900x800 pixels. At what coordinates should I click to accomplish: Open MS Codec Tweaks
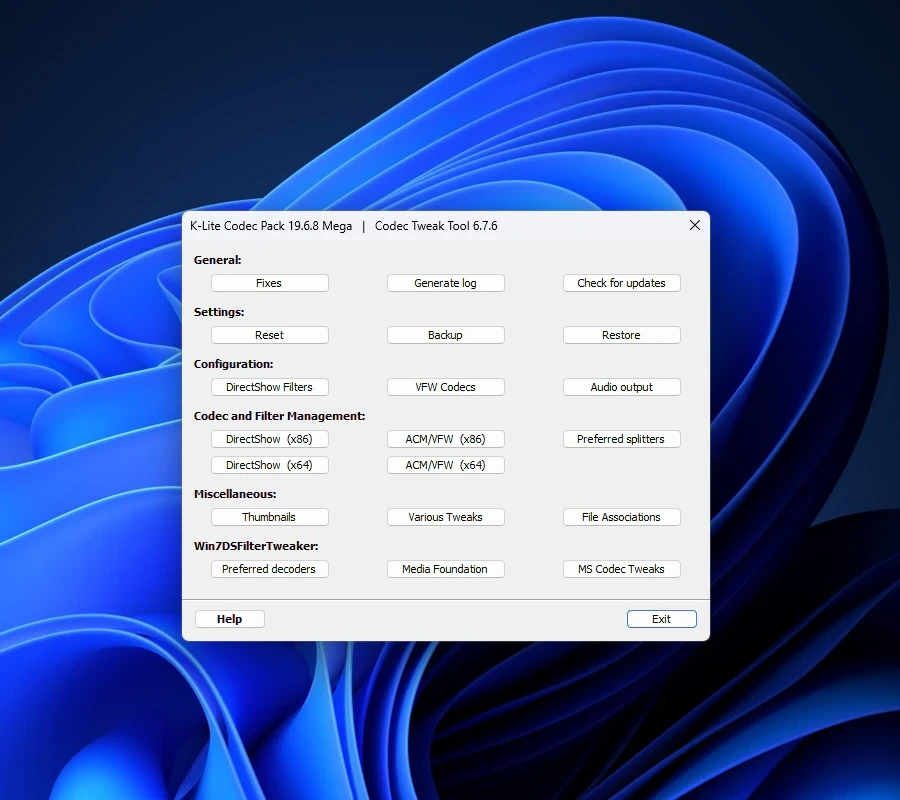pyautogui.click(x=622, y=569)
